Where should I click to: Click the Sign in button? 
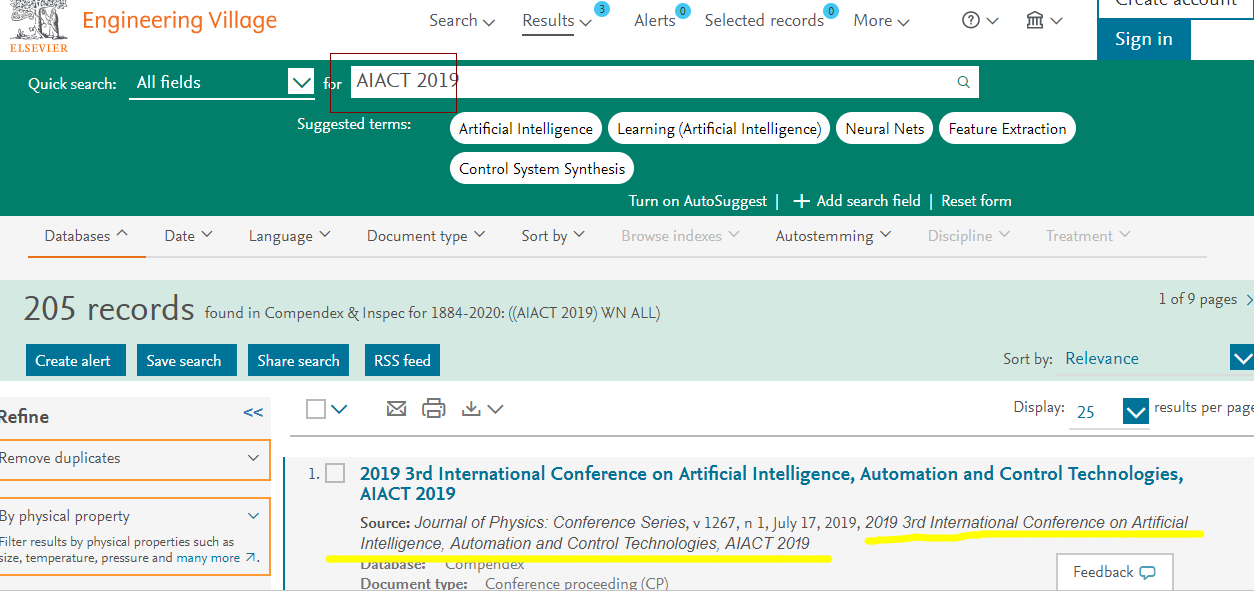tap(1143, 39)
